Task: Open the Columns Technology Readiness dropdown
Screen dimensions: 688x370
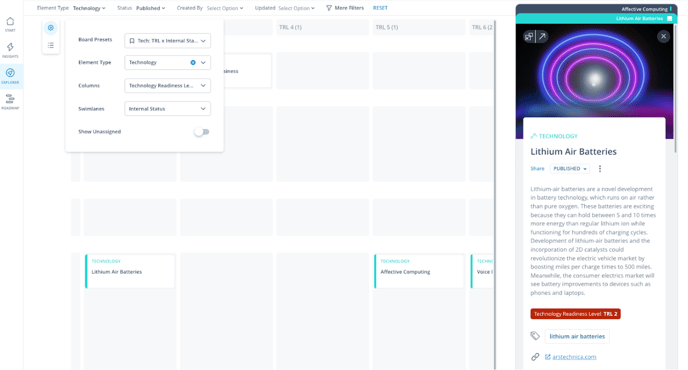Action: tap(167, 86)
